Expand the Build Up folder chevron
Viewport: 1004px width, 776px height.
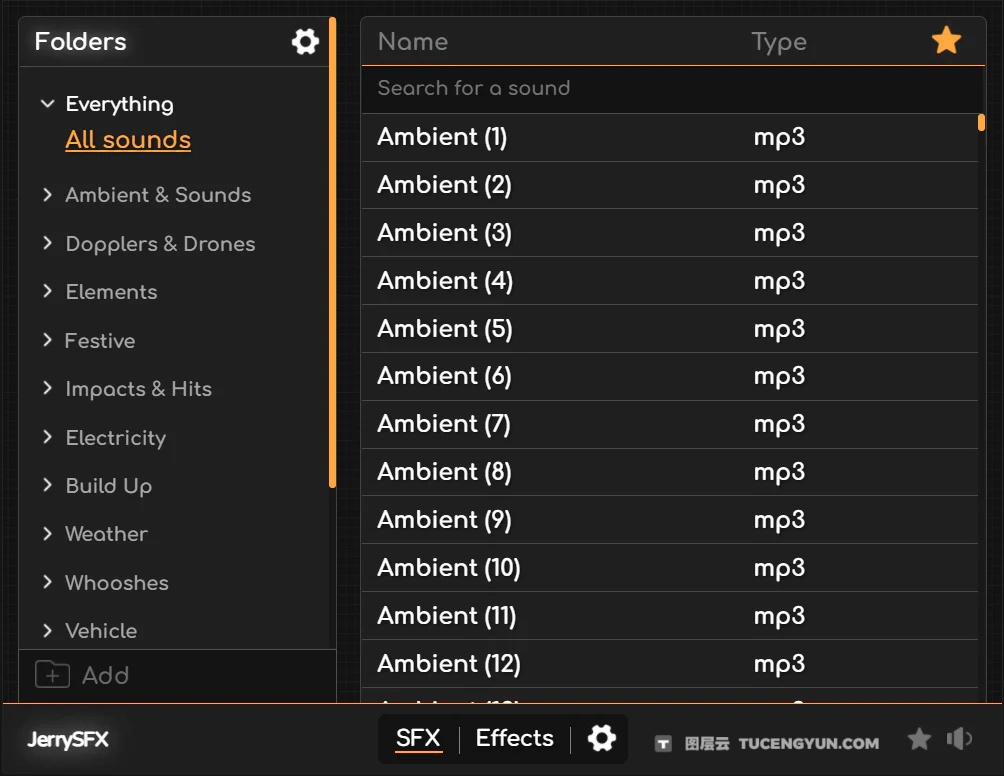(47, 485)
